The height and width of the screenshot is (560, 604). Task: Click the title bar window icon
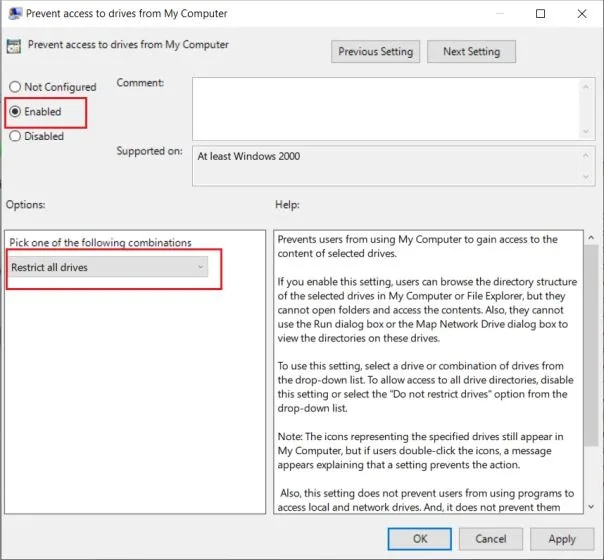coord(15,13)
